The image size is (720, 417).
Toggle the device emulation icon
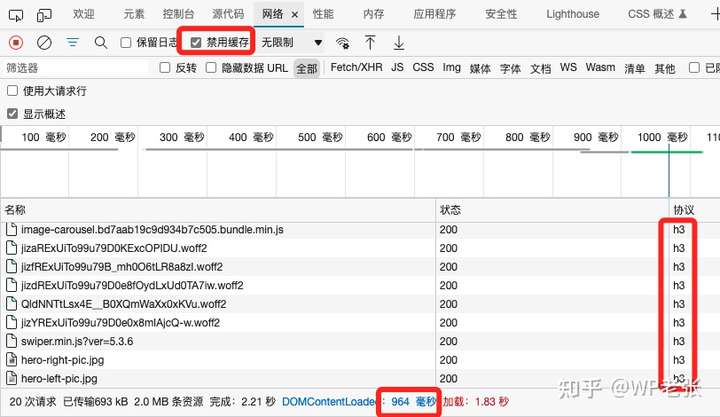click(x=44, y=16)
